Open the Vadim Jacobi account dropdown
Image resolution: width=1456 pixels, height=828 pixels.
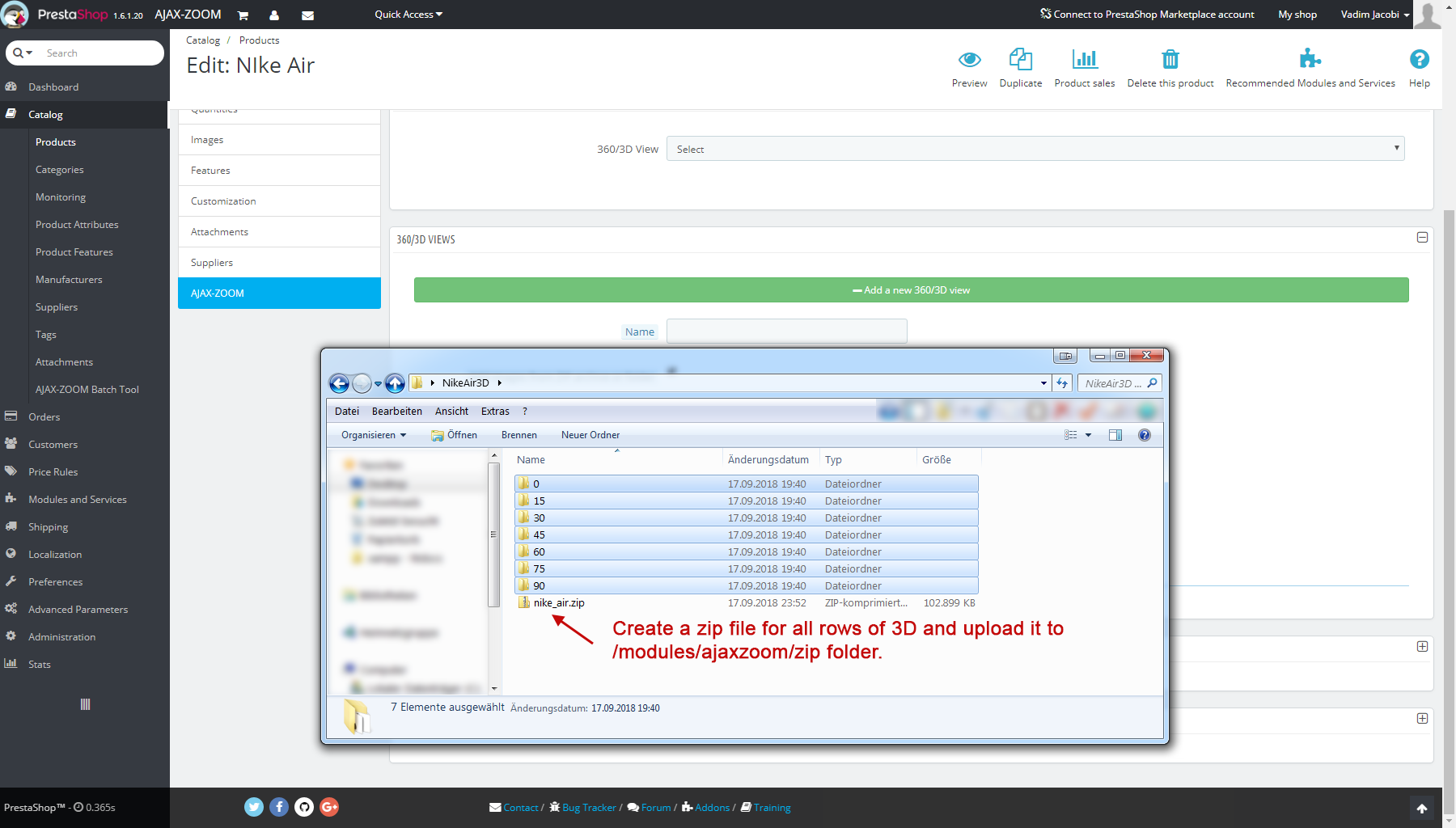(1375, 15)
